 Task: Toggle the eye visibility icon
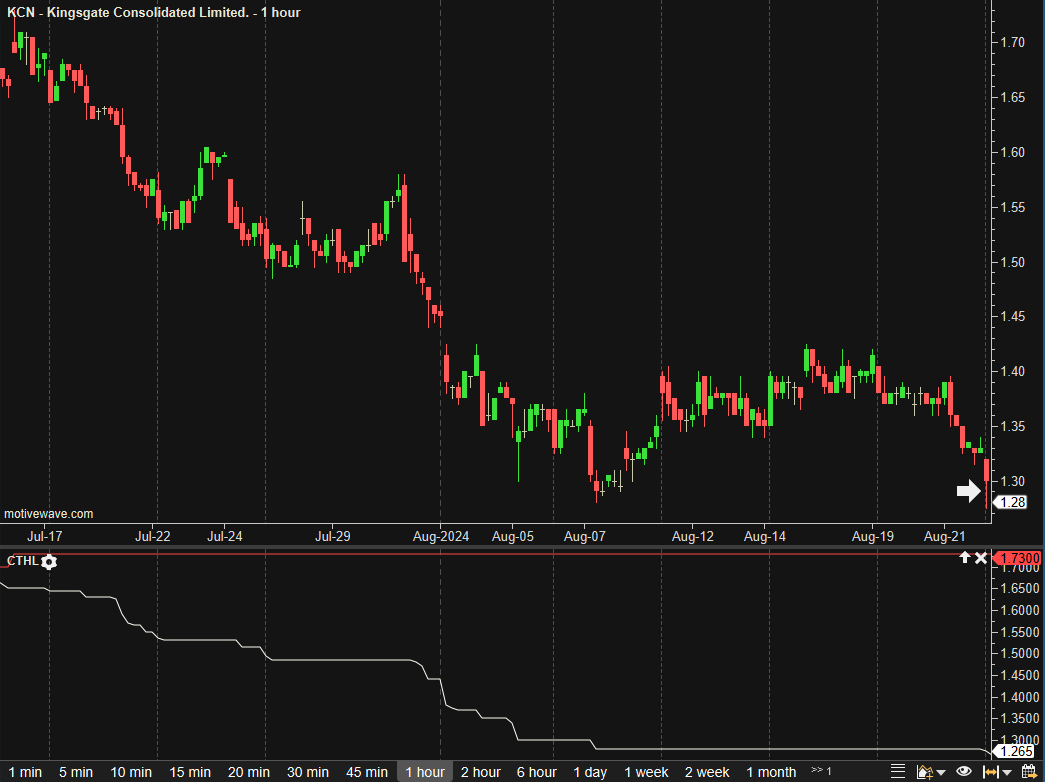(964, 771)
